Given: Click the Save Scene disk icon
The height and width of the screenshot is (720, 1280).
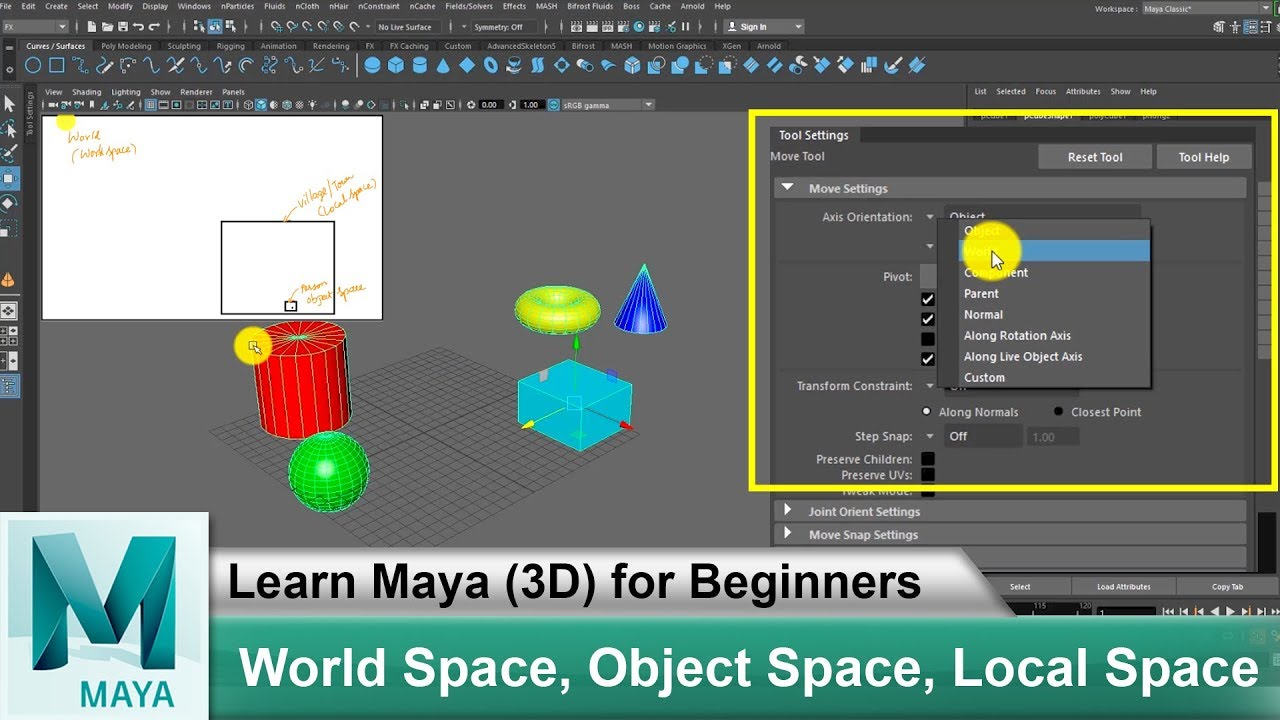Looking at the screenshot, I should (122, 27).
